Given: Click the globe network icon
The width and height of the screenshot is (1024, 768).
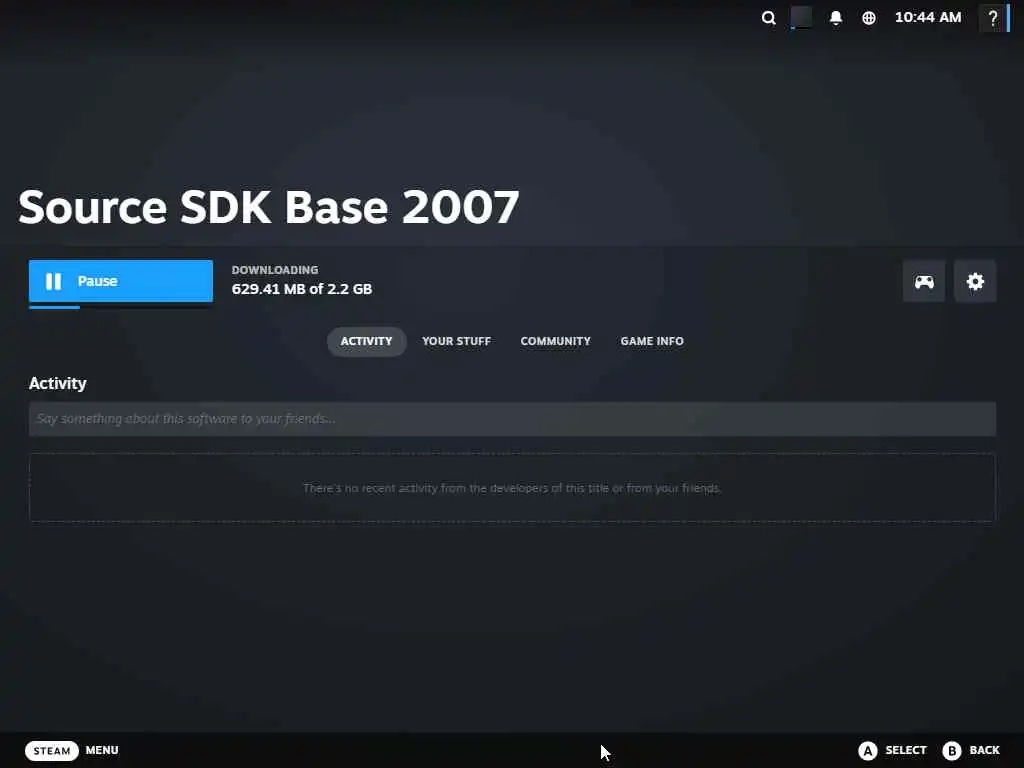Looking at the screenshot, I should pyautogui.click(x=869, y=18).
